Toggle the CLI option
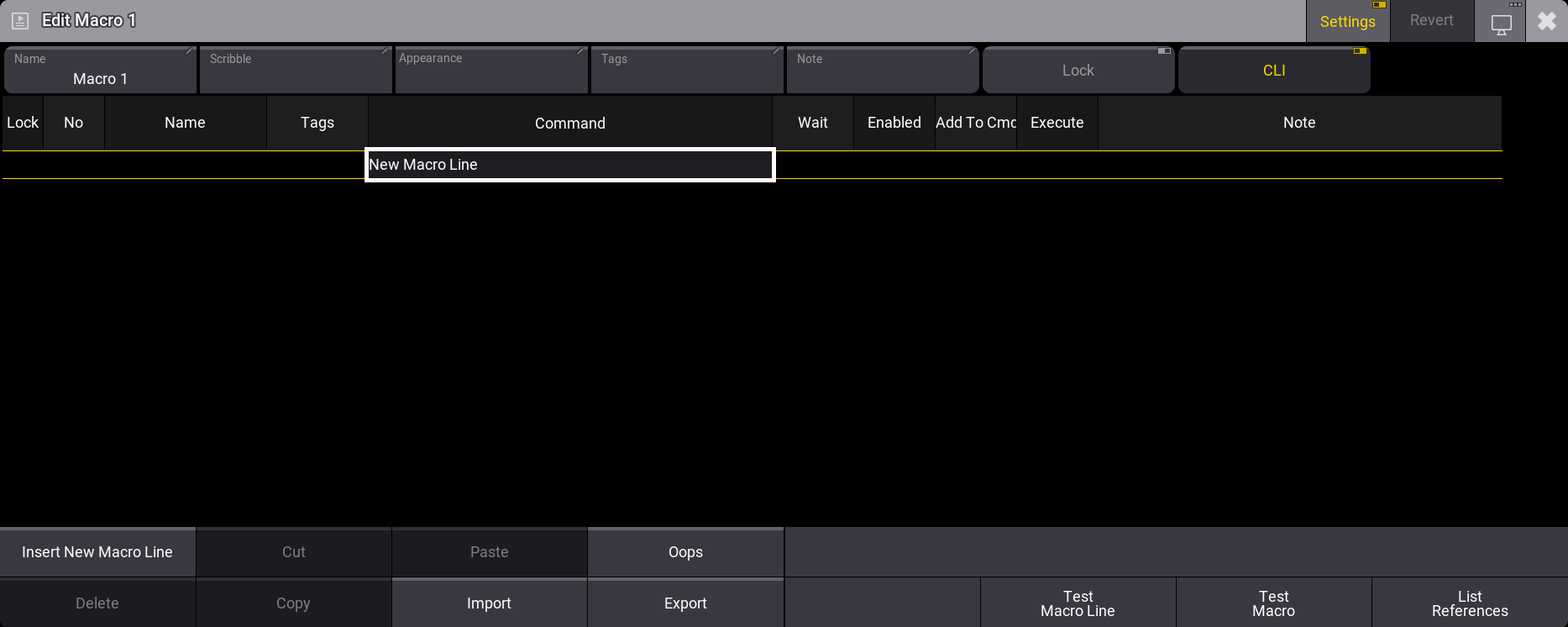The height and width of the screenshot is (627, 1568). coord(1273,71)
